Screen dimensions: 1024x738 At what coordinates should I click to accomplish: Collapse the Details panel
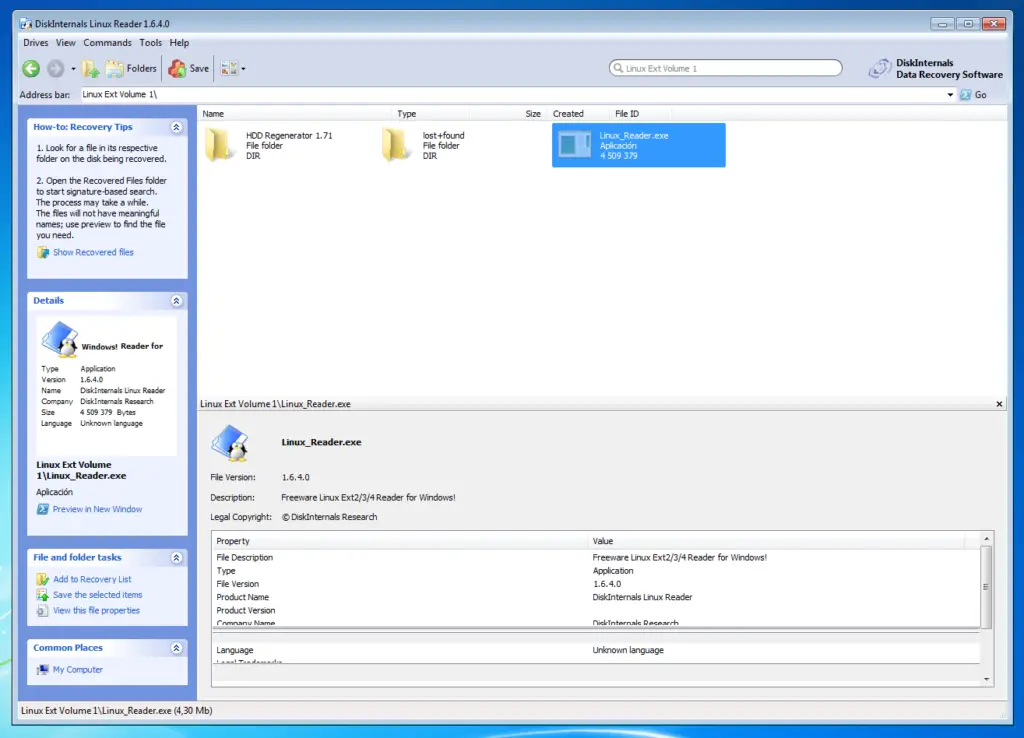click(176, 301)
